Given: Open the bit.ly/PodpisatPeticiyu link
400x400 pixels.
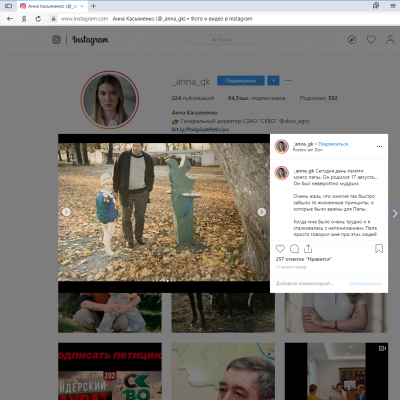Looking at the screenshot, I should (x=200, y=129).
